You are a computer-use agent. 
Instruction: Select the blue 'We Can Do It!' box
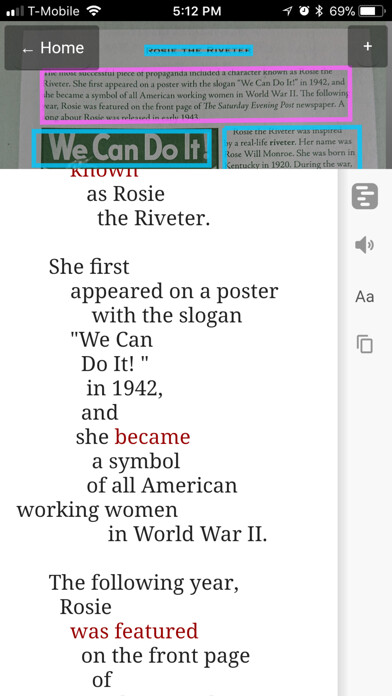coord(122,148)
